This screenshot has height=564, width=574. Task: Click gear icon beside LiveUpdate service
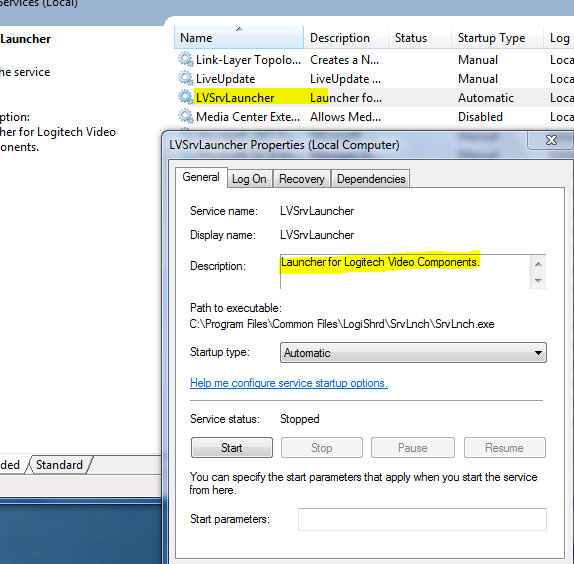tap(186, 78)
